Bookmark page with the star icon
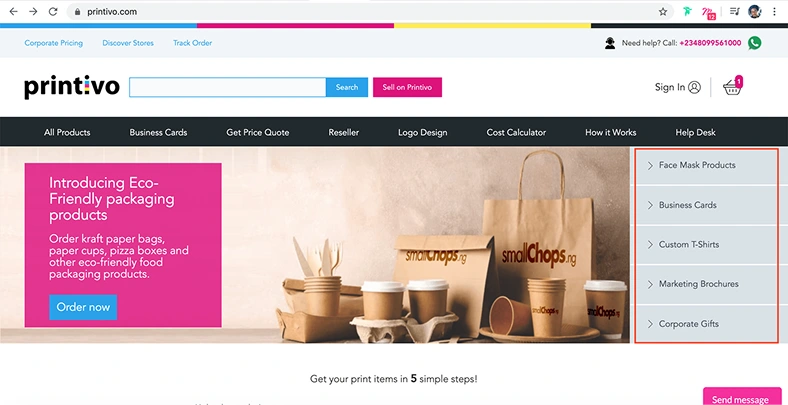This screenshot has width=788, height=405. [x=663, y=12]
